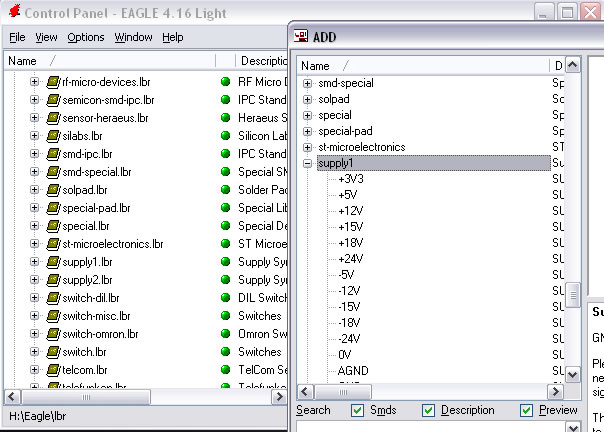This screenshot has width=604, height=432.
Task: Toggle green in-use dot for smd-ipc.lbr
Action: [x=225, y=154]
